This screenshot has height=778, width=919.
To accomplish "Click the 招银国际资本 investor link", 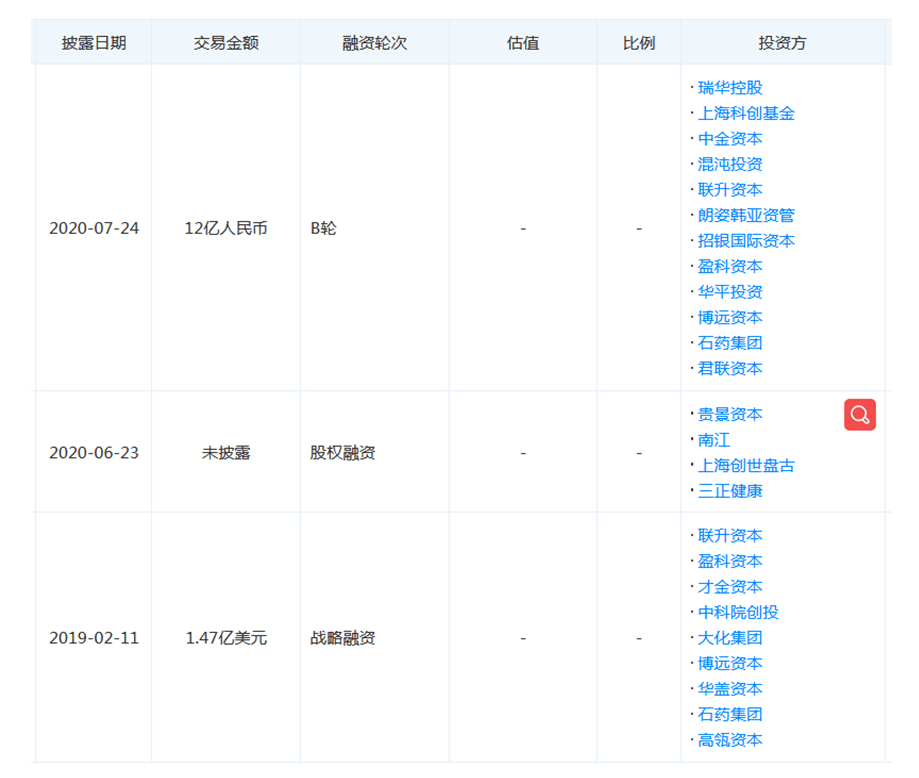I will (746, 241).
